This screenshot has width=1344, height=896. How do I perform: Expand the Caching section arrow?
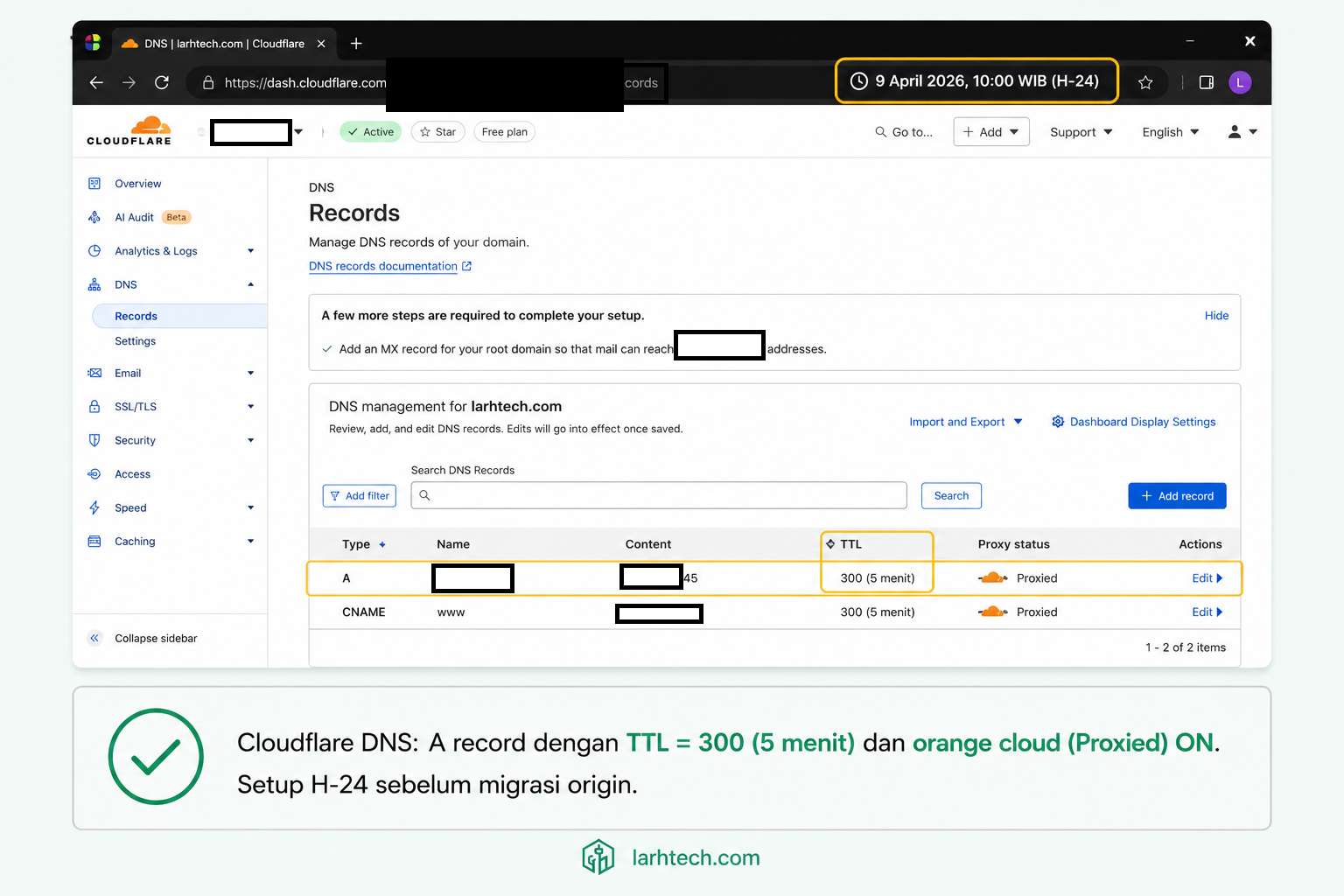[x=250, y=542]
